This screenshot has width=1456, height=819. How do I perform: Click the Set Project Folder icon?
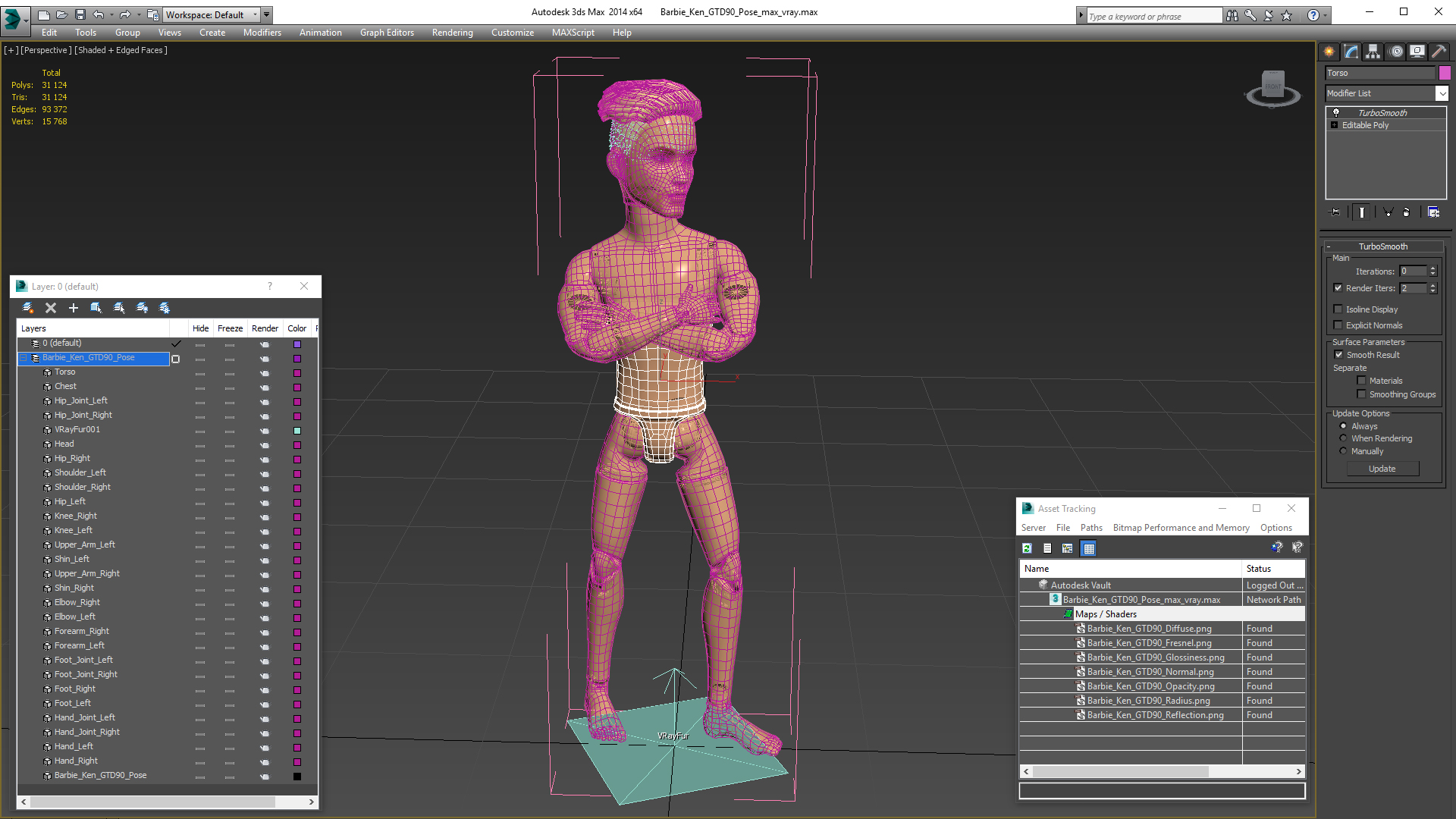[x=152, y=14]
